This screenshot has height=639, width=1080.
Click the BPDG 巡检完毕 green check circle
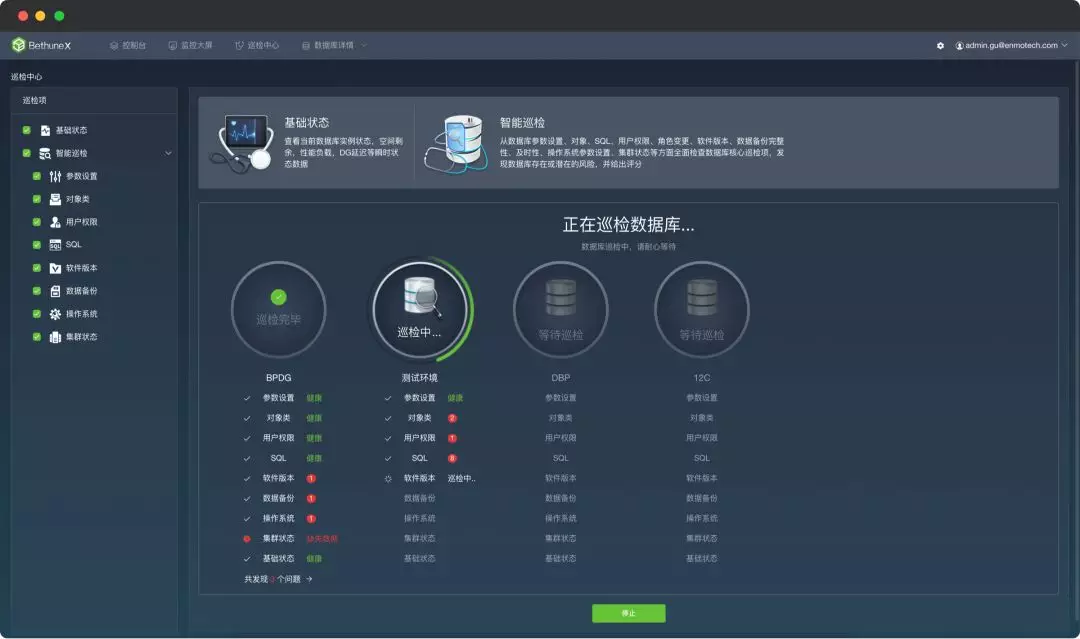[x=278, y=297]
